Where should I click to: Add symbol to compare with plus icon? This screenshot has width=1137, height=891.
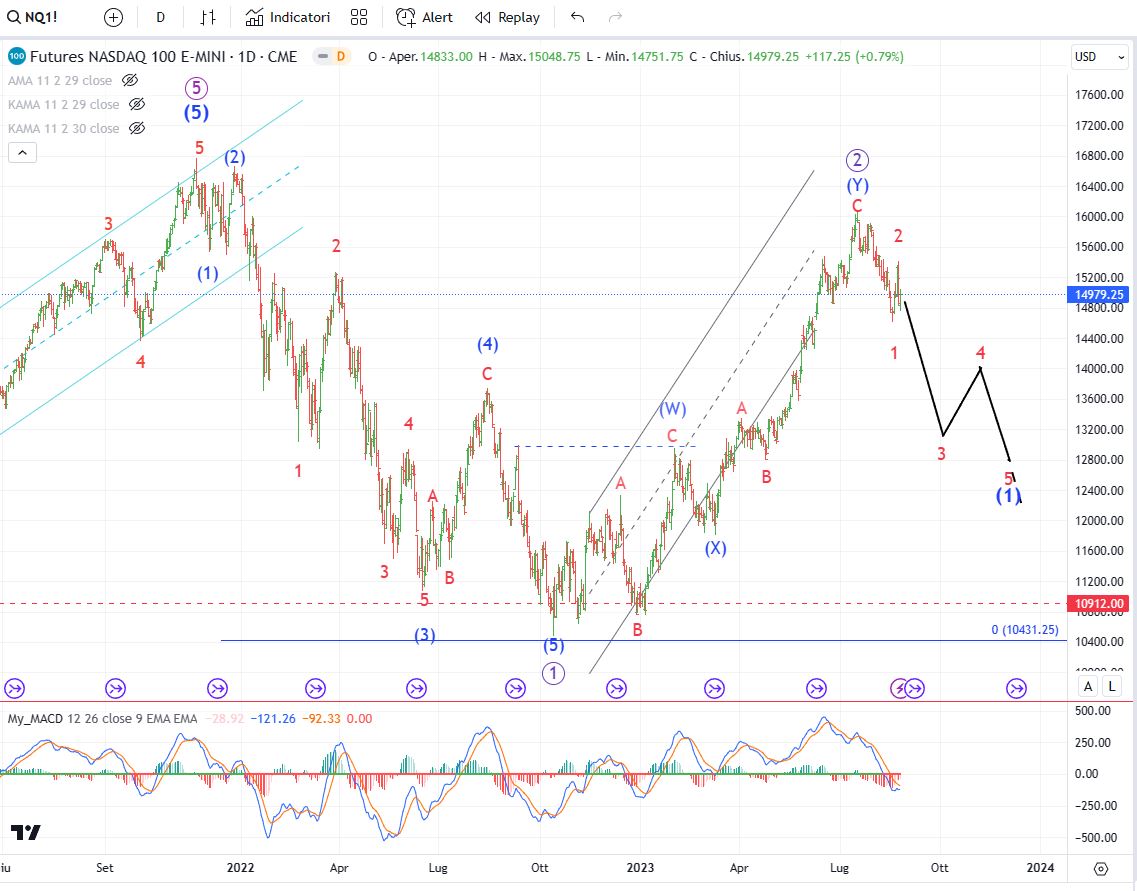pos(113,17)
